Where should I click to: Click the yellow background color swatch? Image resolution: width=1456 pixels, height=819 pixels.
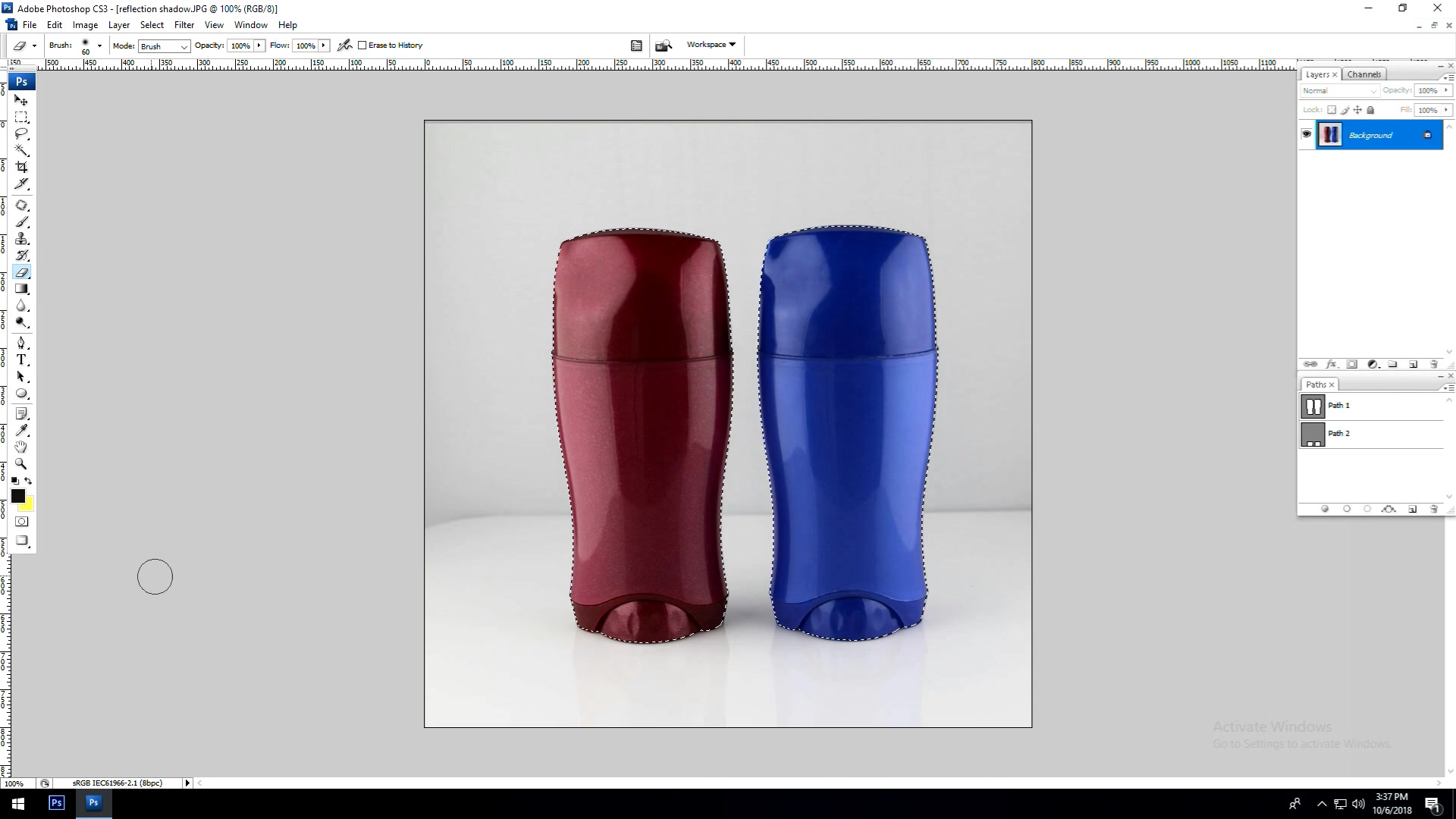29,507
